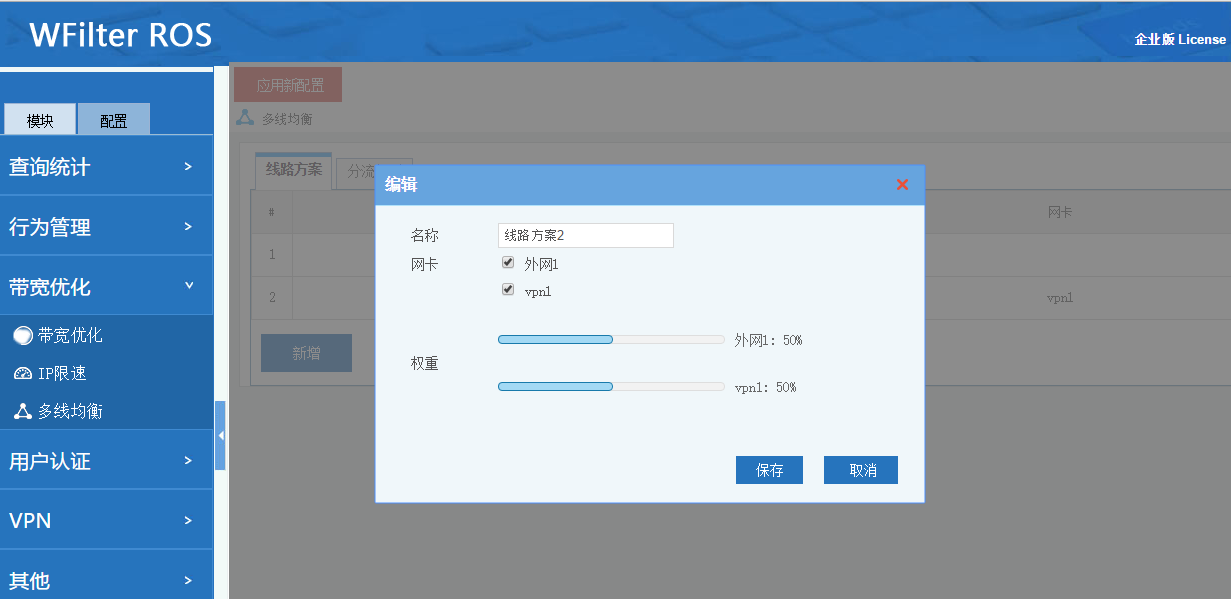Switch to the 配置 tab
Viewport: 1231px width, 599px height.
(x=113, y=121)
